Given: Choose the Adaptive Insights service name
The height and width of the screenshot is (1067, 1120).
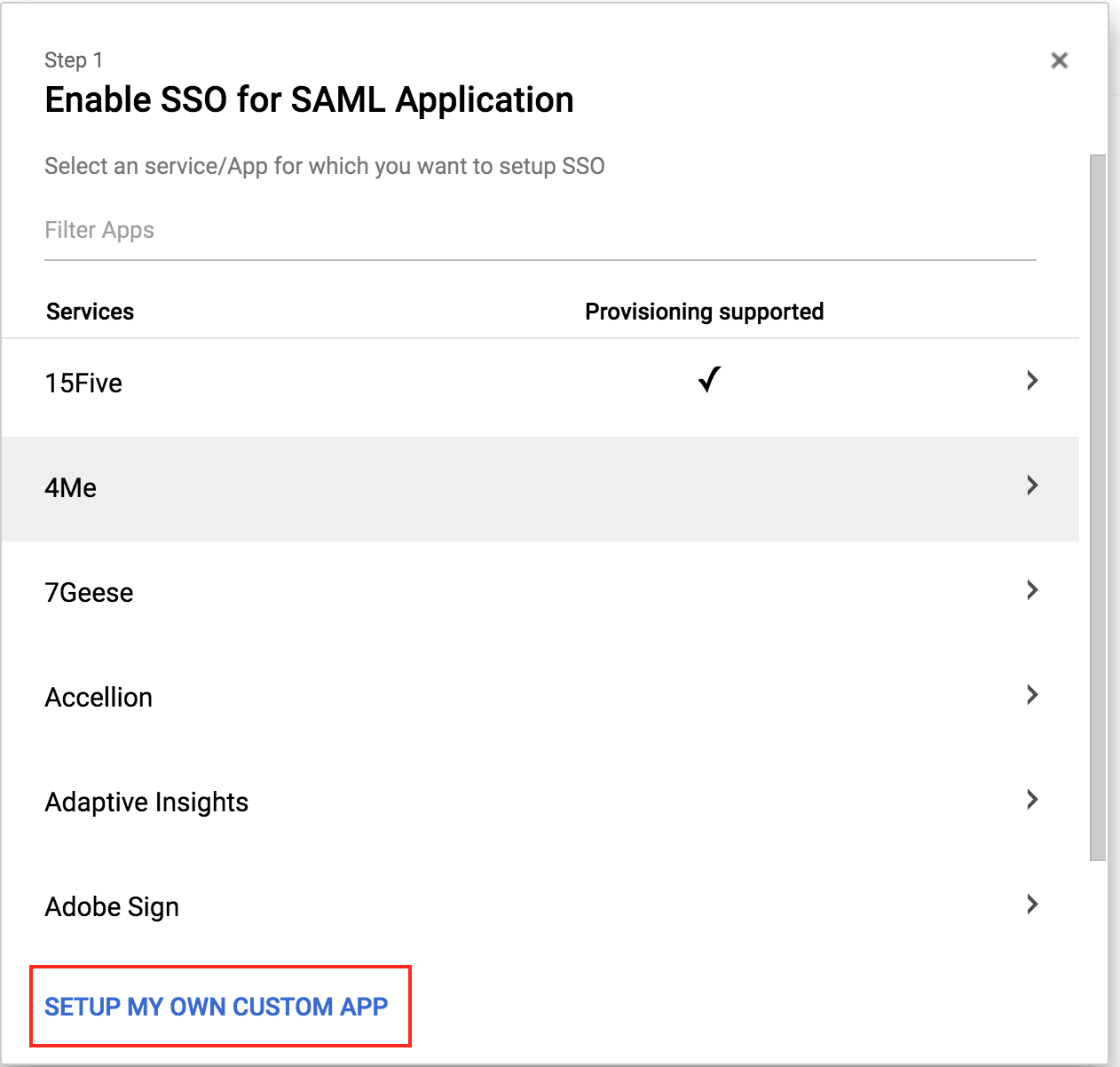Looking at the screenshot, I should pos(146,802).
